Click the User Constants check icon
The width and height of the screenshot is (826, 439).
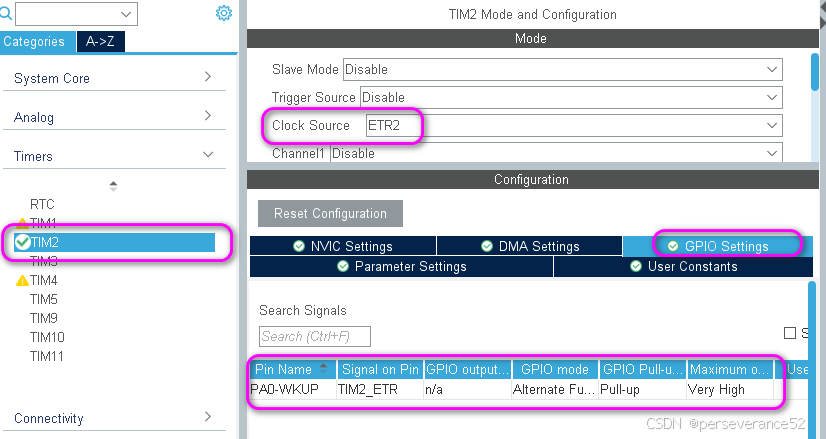(637, 267)
